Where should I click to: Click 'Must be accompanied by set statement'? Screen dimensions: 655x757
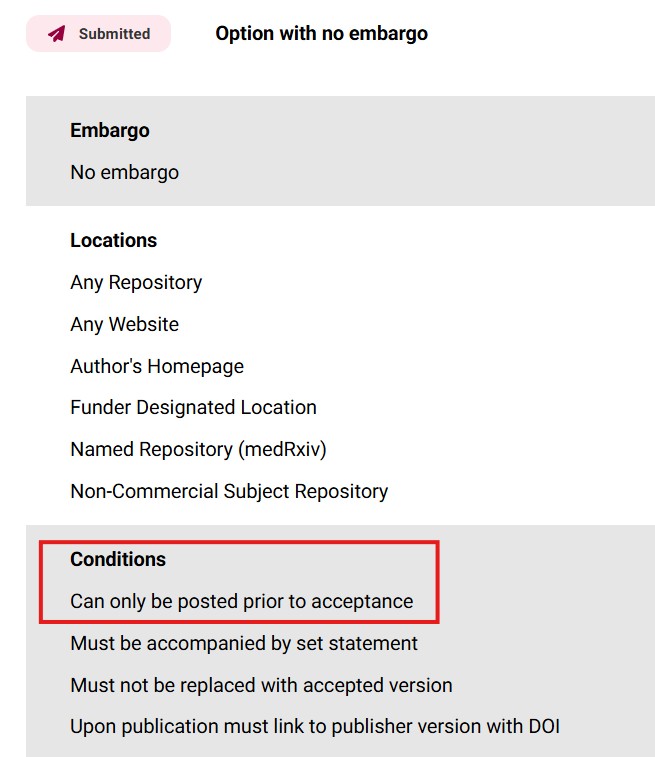[244, 644]
